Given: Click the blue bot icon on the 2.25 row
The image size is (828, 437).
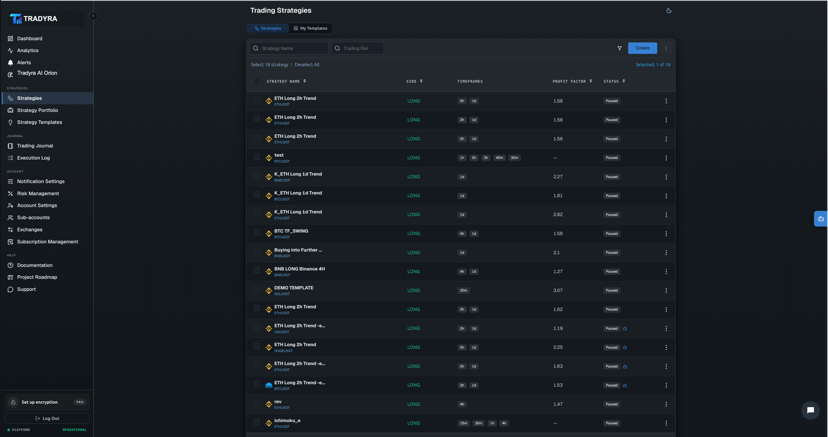Looking at the screenshot, I should 625,348.
